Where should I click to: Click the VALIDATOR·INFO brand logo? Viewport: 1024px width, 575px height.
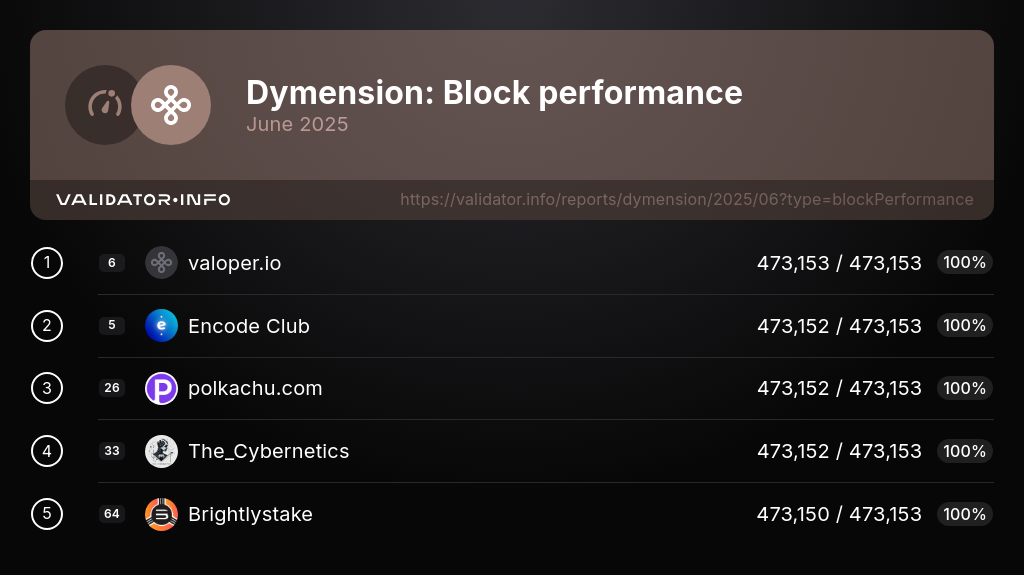click(143, 200)
